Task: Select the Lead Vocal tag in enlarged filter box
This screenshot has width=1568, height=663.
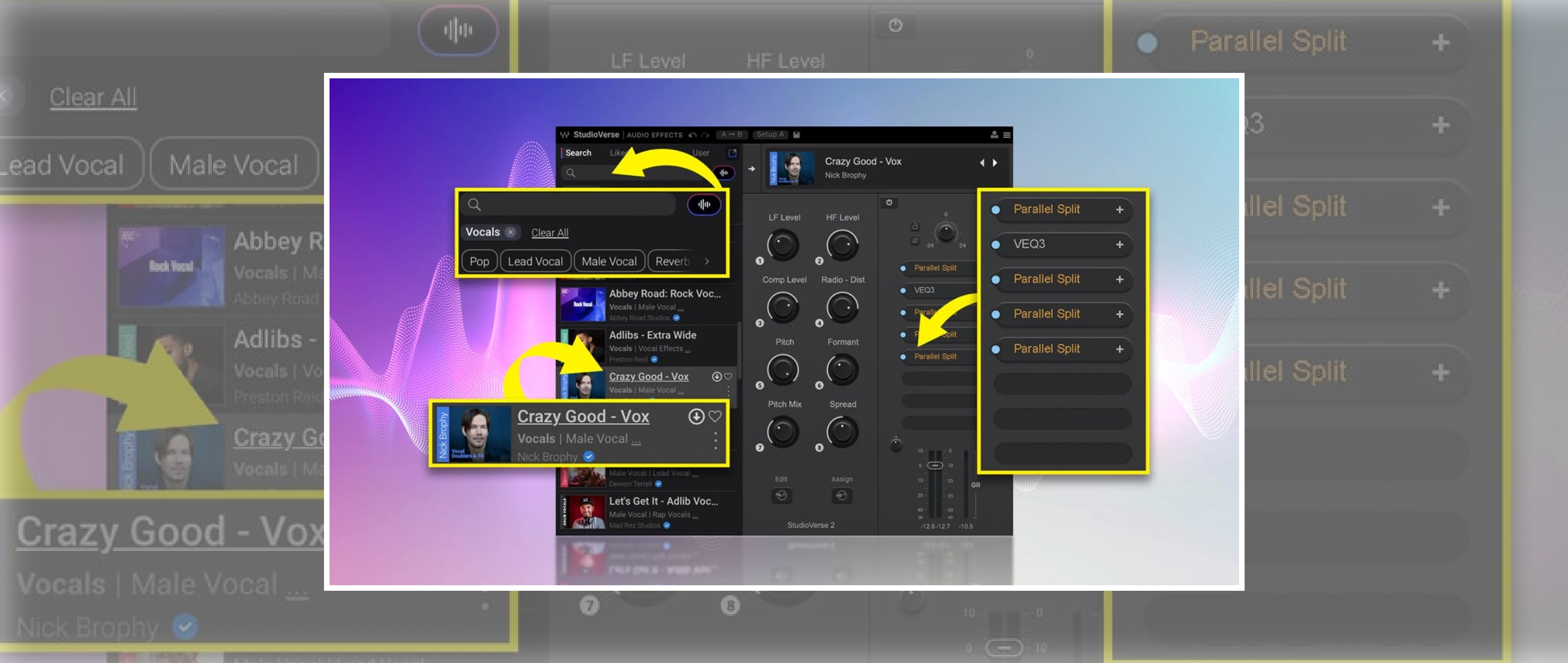Action: [x=535, y=261]
